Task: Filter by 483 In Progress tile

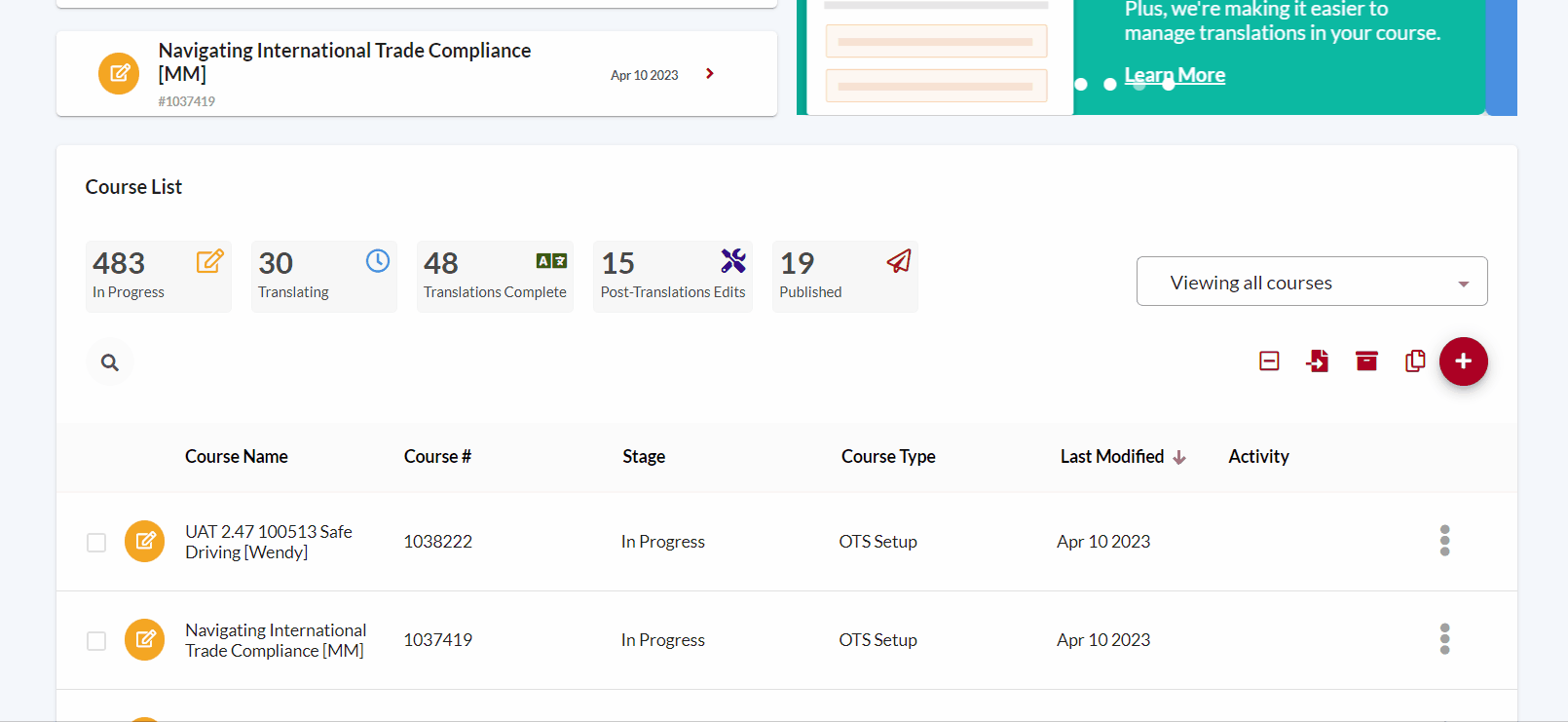Action: pos(159,277)
